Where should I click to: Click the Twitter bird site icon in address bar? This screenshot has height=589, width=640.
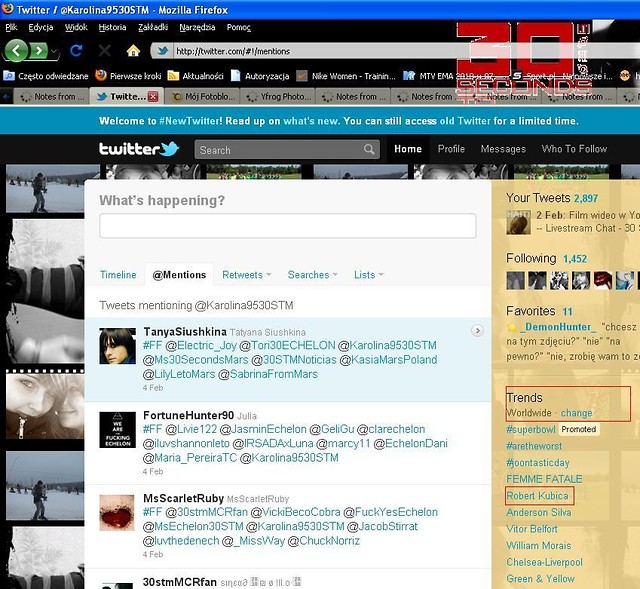pos(163,51)
